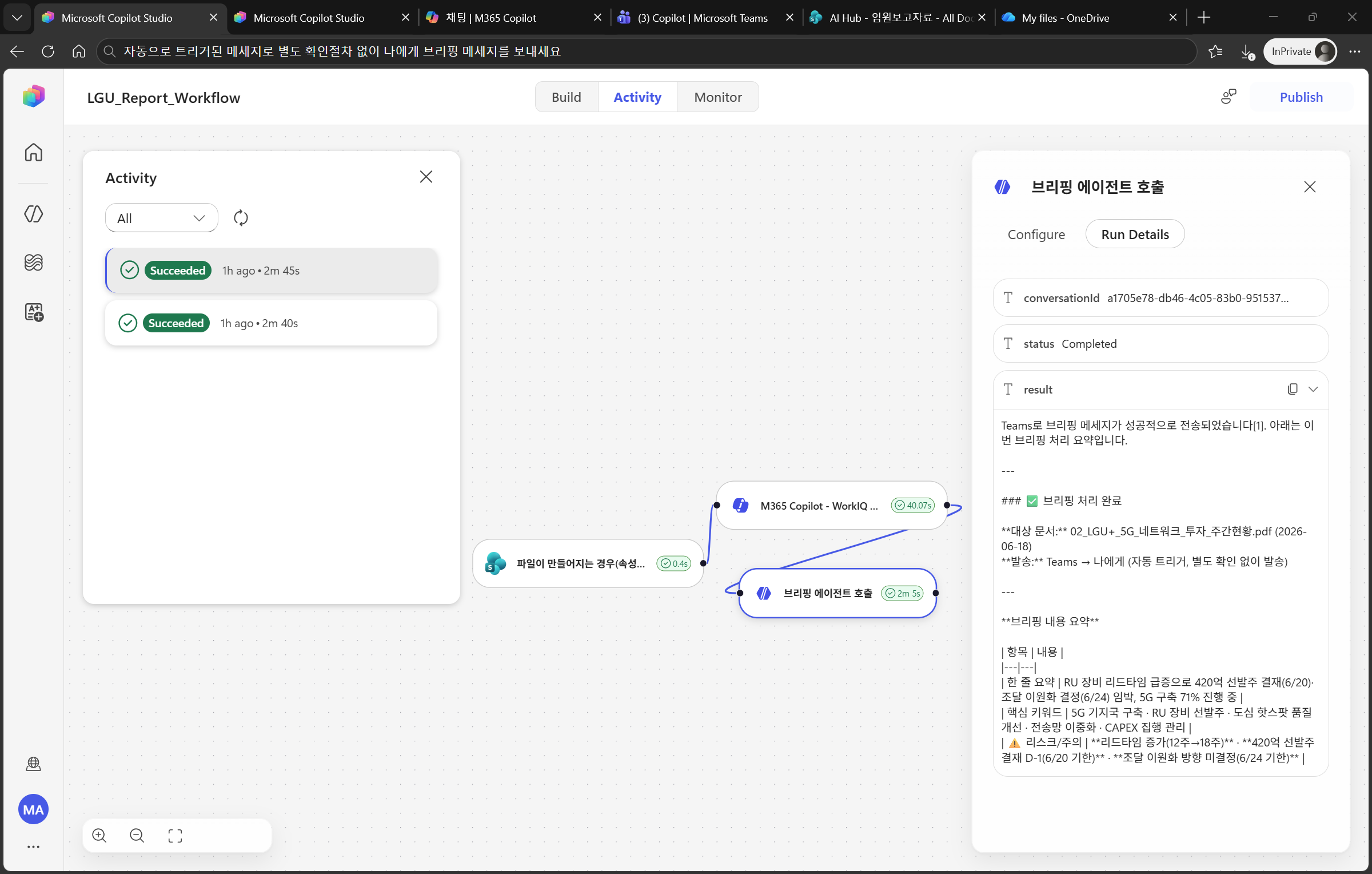Open the All filter dropdown

[161, 218]
